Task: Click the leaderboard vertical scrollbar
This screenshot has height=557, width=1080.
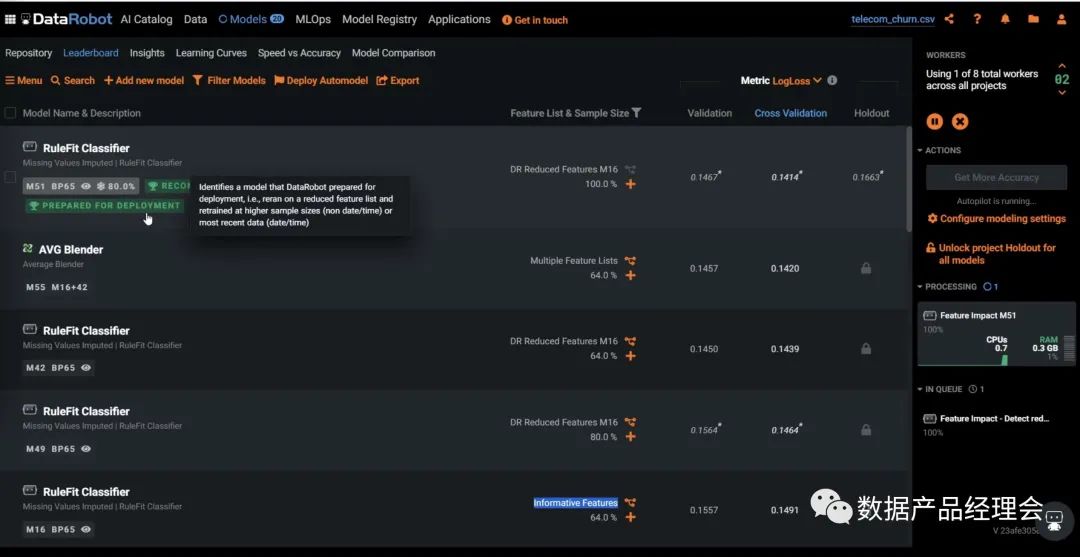Action: pyautogui.click(x=908, y=179)
